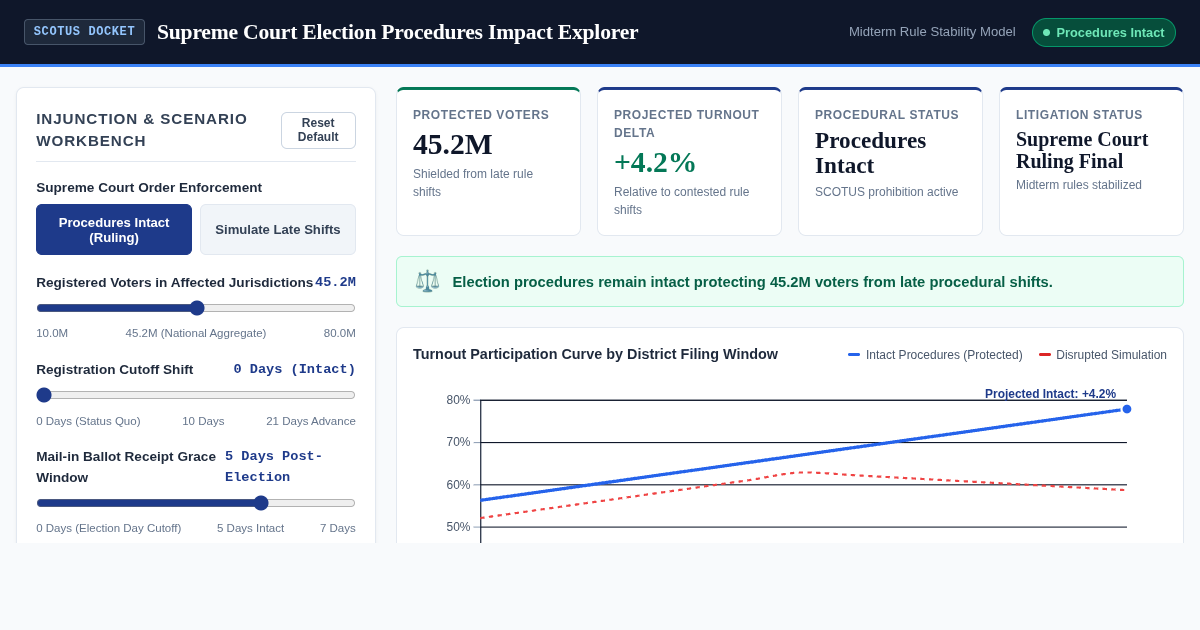The width and height of the screenshot is (1200, 630).
Task: Reset workbench with Reset Default button
Action: [x=318, y=130]
